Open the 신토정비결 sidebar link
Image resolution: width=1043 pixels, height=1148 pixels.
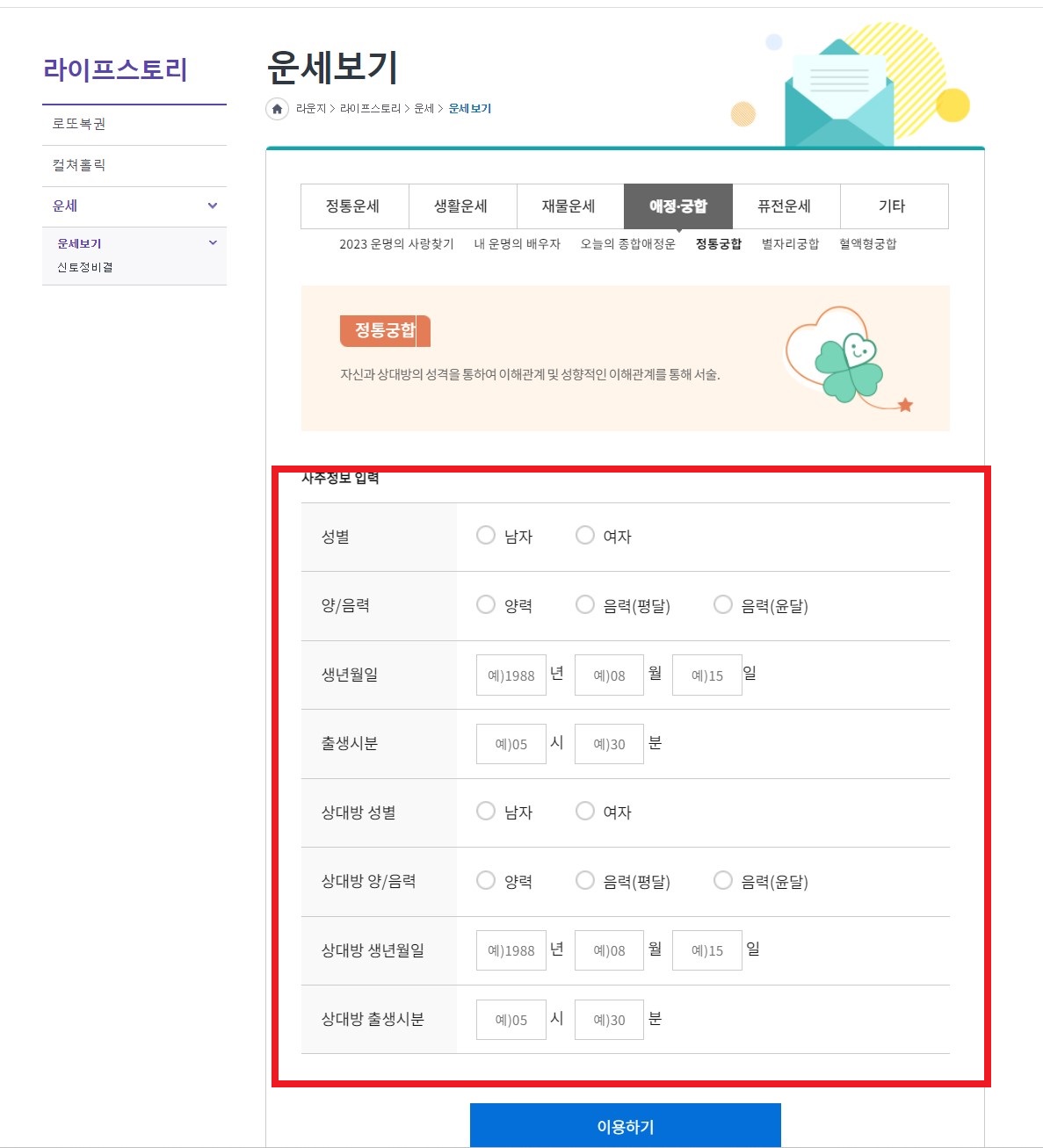(x=83, y=266)
